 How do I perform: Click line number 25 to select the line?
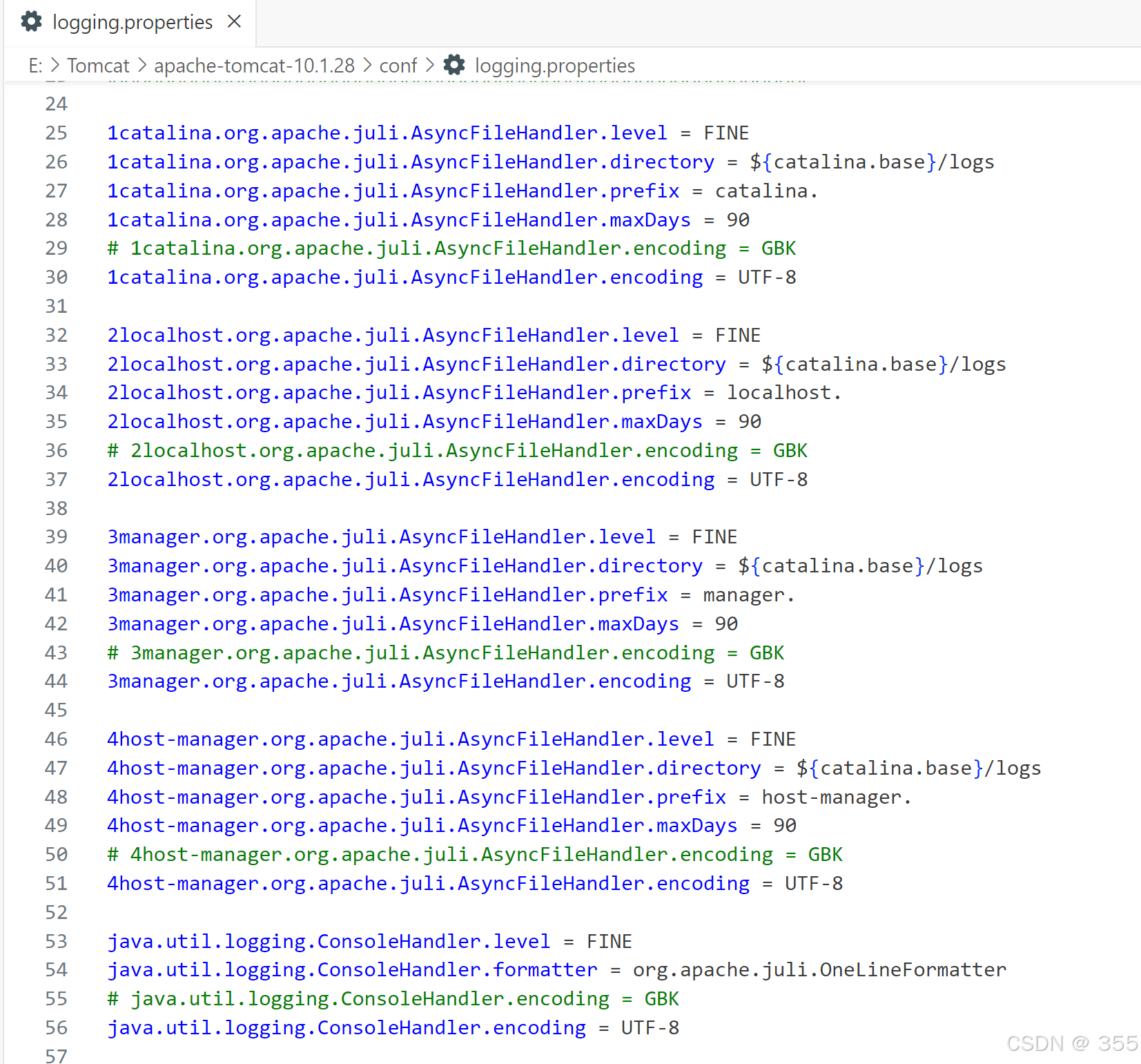57,133
